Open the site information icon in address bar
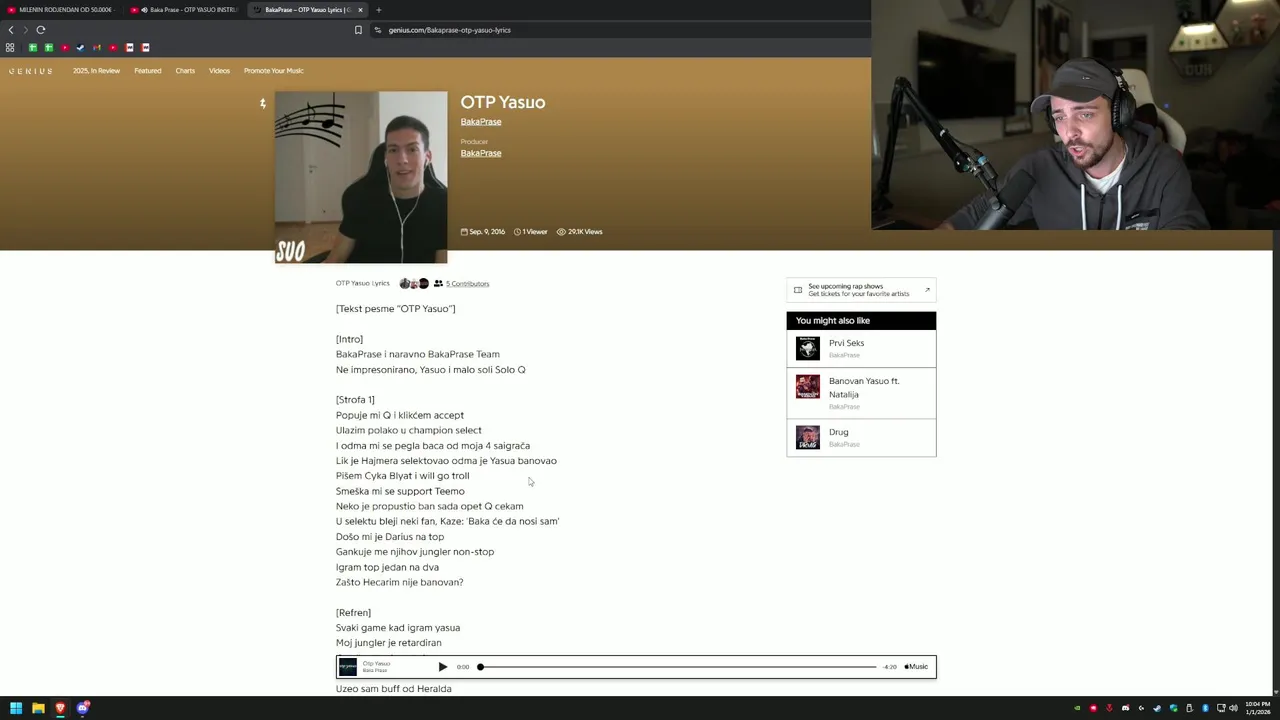The image size is (1280, 720). (x=378, y=30)
